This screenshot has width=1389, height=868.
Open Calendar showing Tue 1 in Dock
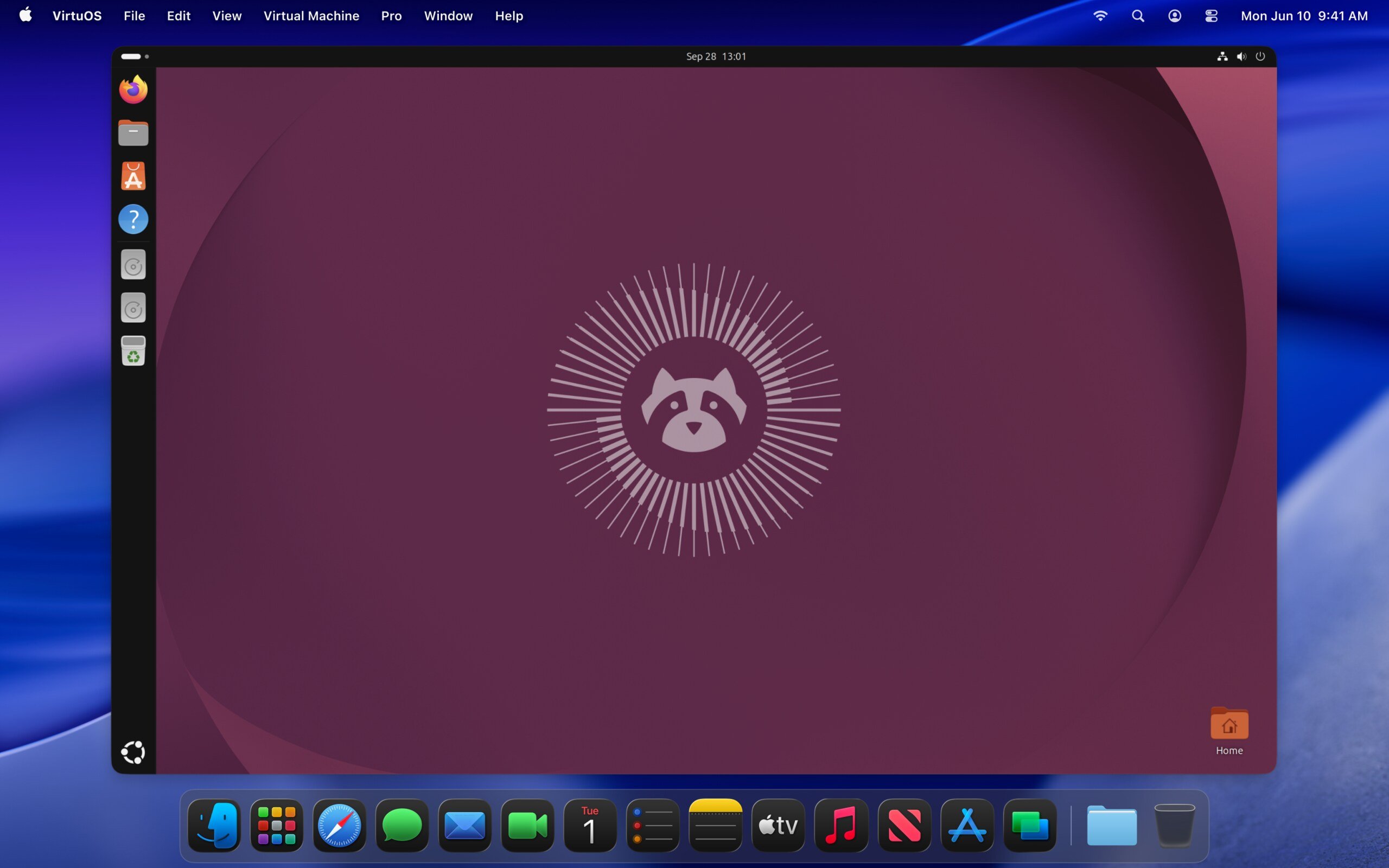(590, 826)
